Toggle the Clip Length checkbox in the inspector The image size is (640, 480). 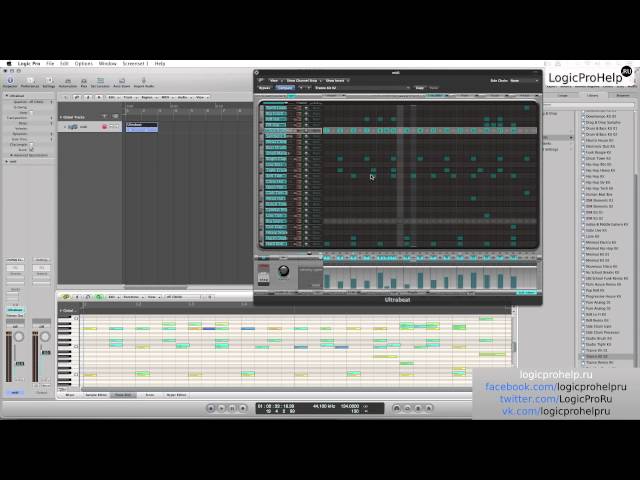point(31,144)
